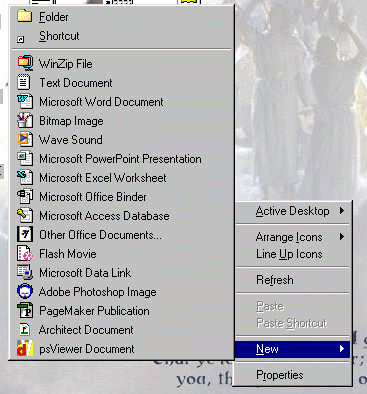This screenshot has width=367, height=394.
Task: Click the Excel Worksheet icon
Action: coord(25,177)
